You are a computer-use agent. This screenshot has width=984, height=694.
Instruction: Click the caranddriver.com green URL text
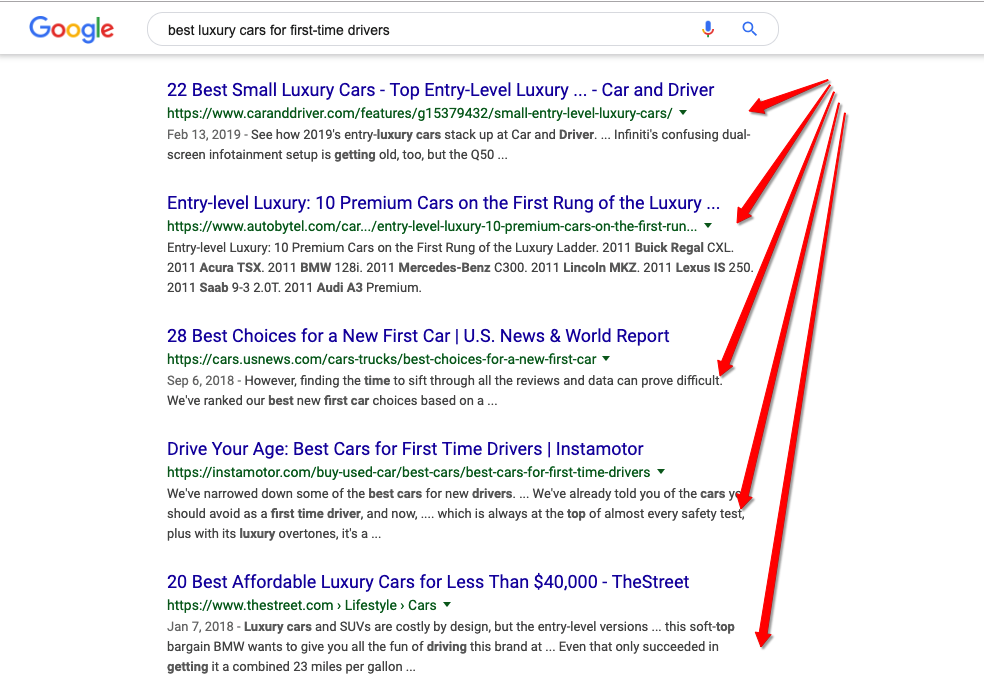[419, 113]
